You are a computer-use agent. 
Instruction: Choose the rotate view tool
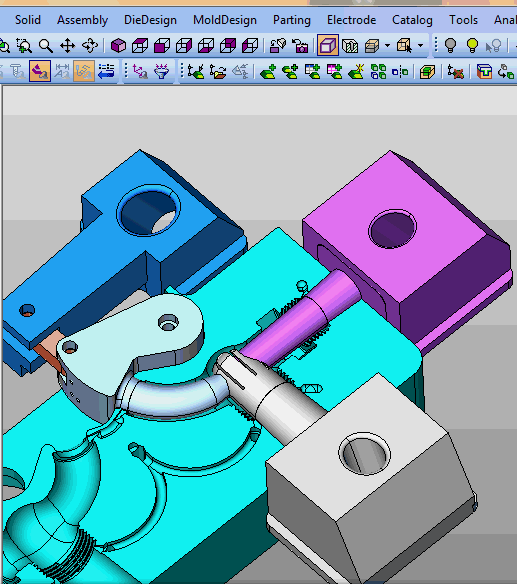[90, 46]
